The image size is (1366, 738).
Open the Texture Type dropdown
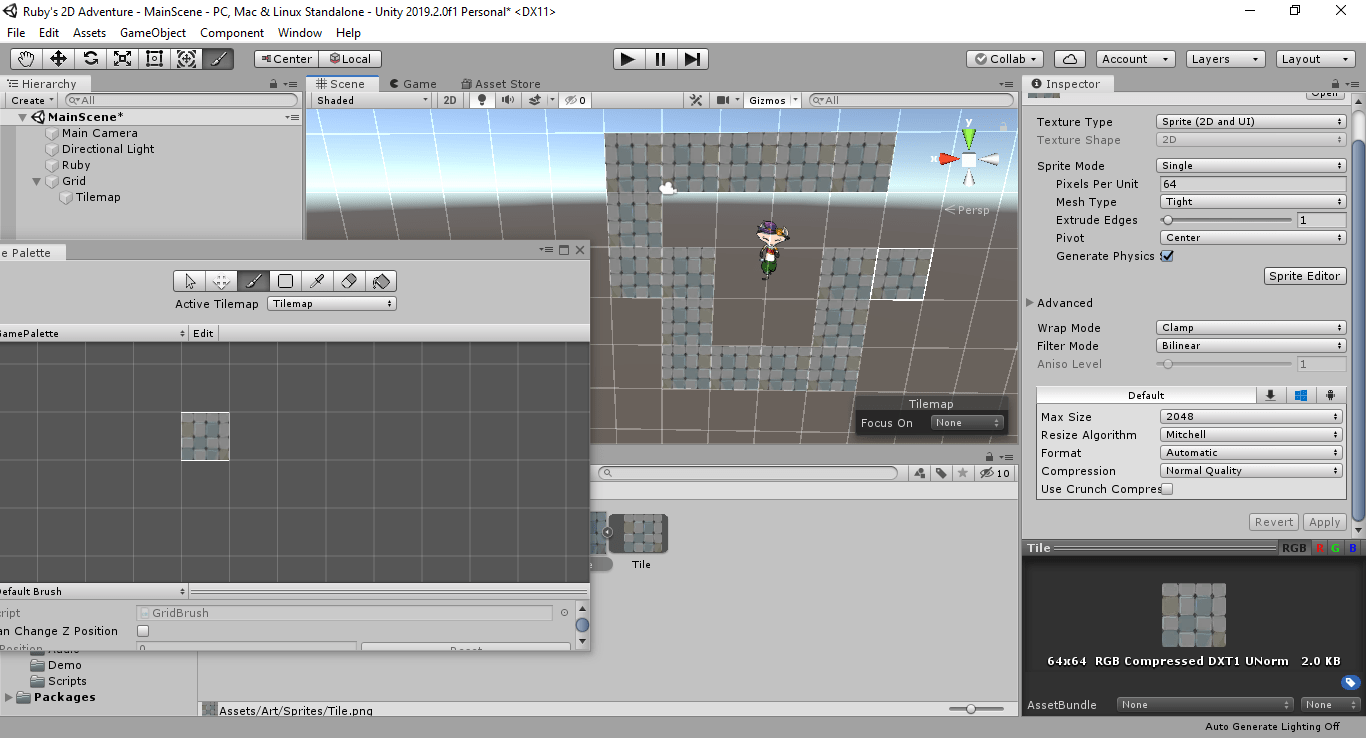click(1251, 122)
